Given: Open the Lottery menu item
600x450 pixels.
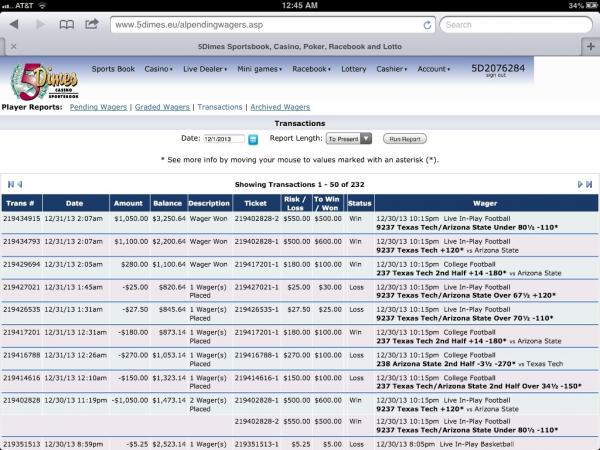Looking at the screenshot, I should [354, 70].
